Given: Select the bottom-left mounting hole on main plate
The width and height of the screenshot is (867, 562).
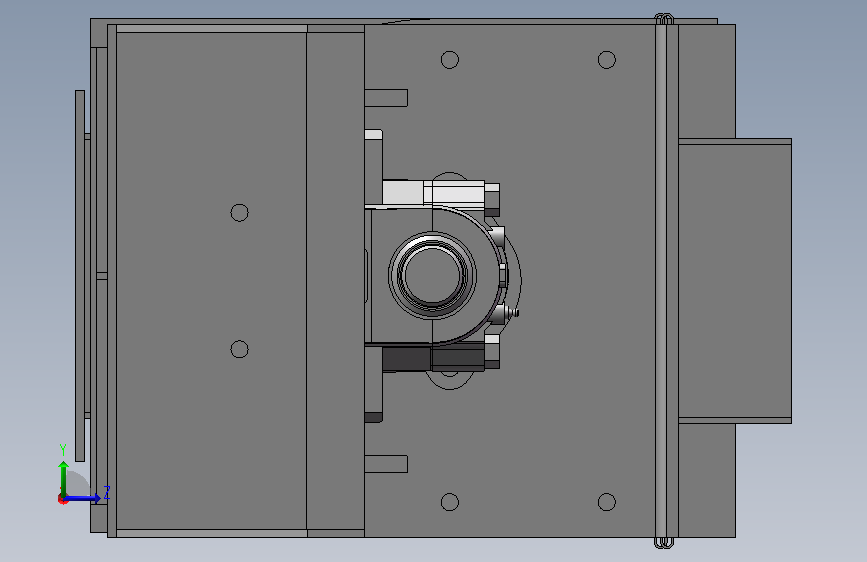Looking at the screenshot, I should tap(450, 502).
